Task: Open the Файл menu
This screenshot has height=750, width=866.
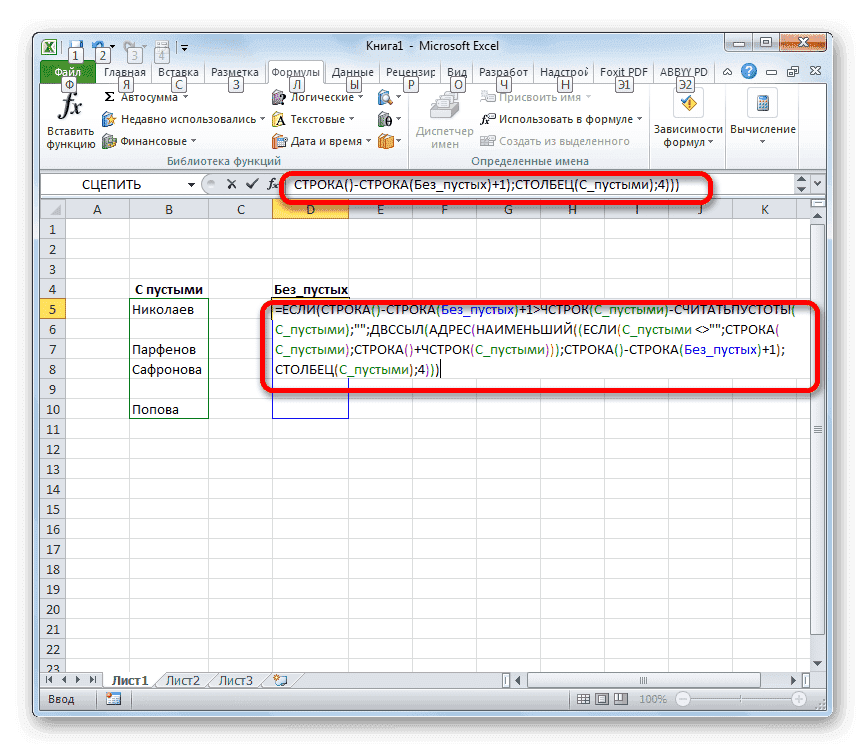Action: click(67, 71)
